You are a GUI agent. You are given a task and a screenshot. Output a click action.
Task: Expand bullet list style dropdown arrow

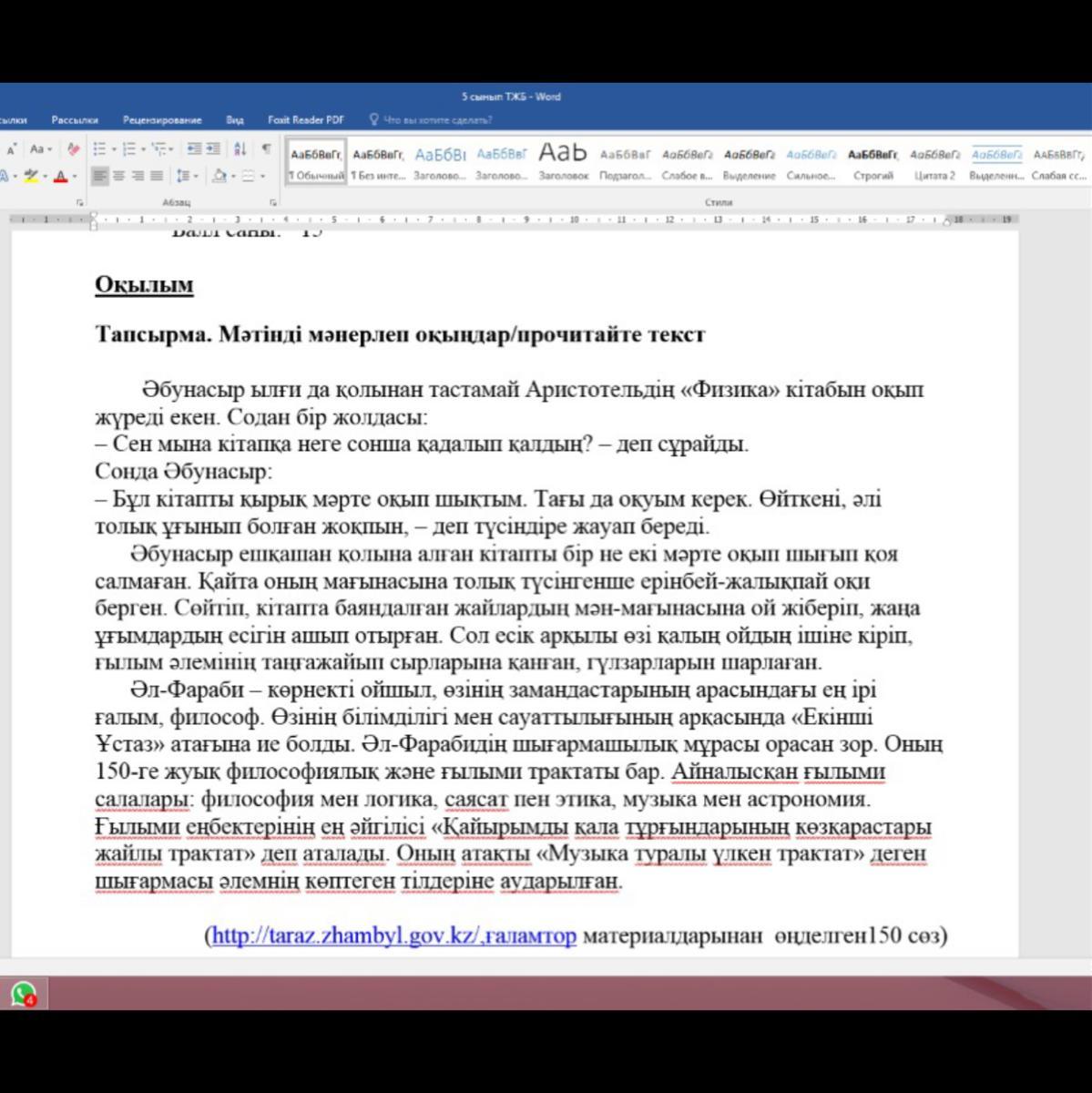click(114, 149)
